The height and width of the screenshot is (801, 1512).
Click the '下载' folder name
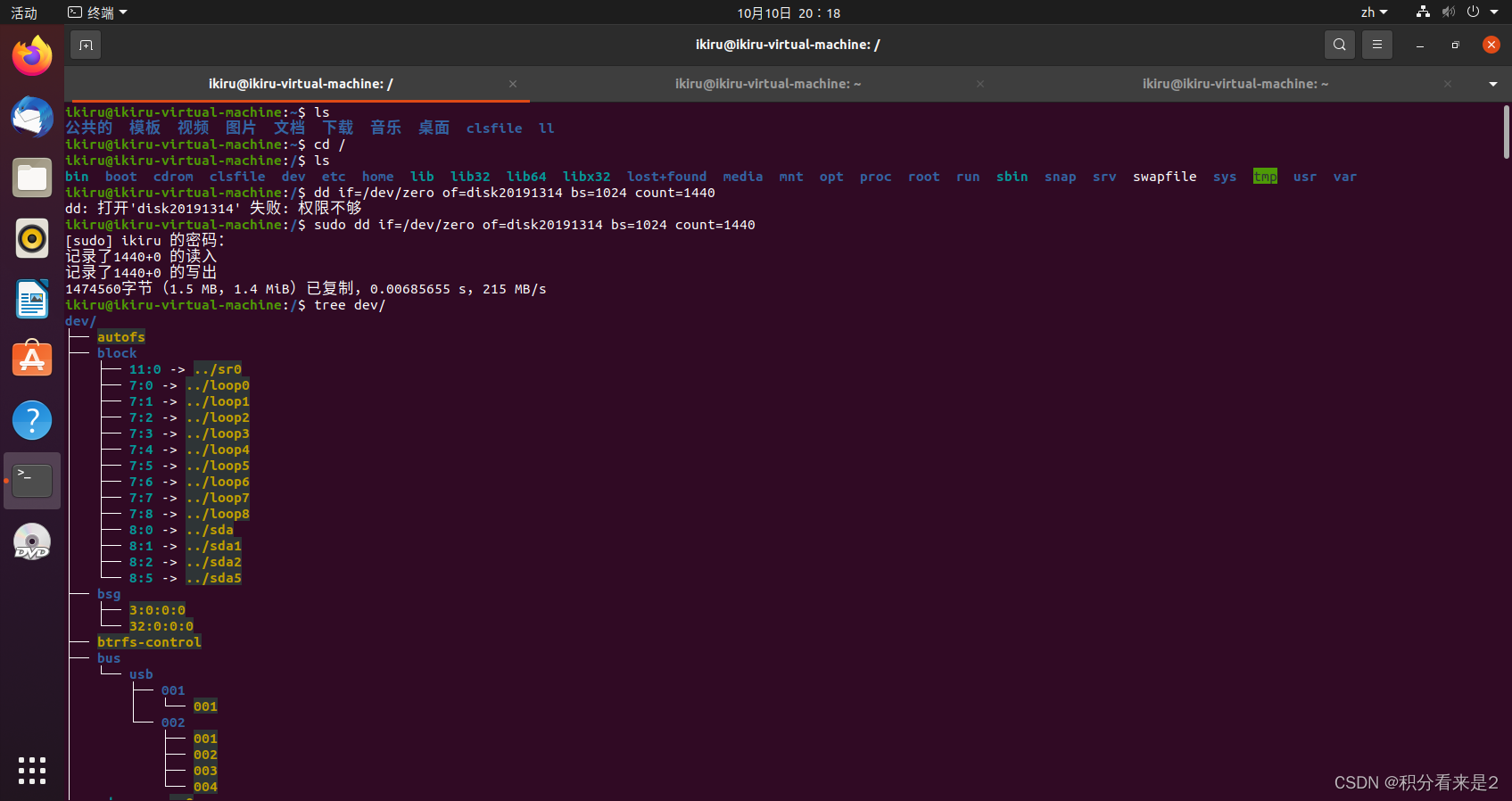338,128
